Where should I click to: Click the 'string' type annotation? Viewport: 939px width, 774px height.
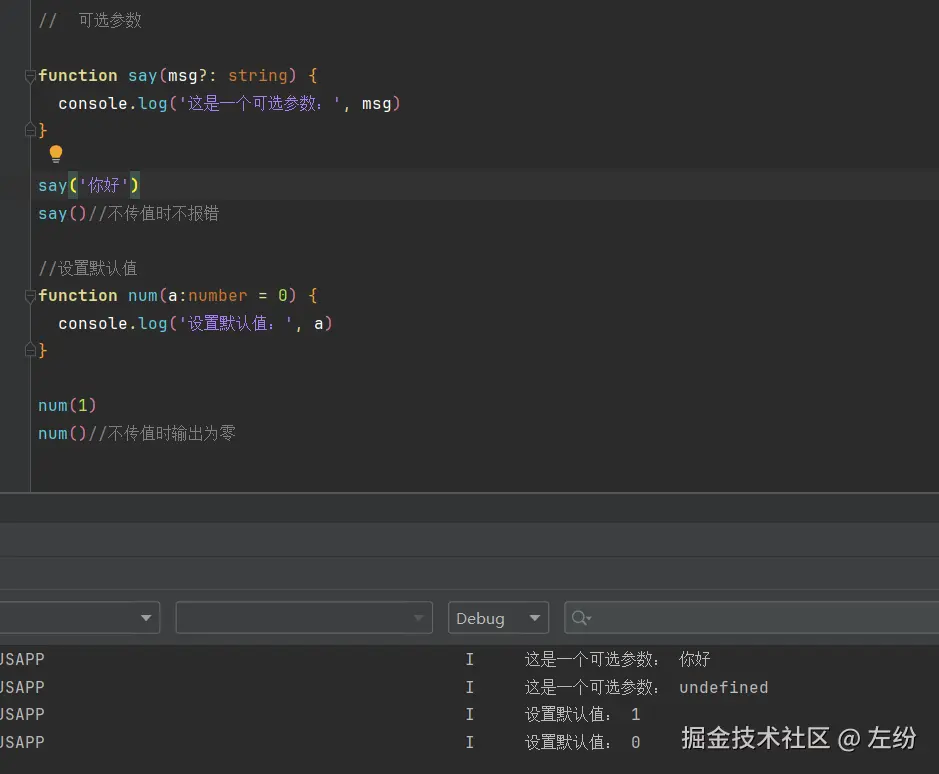point(258,75)
